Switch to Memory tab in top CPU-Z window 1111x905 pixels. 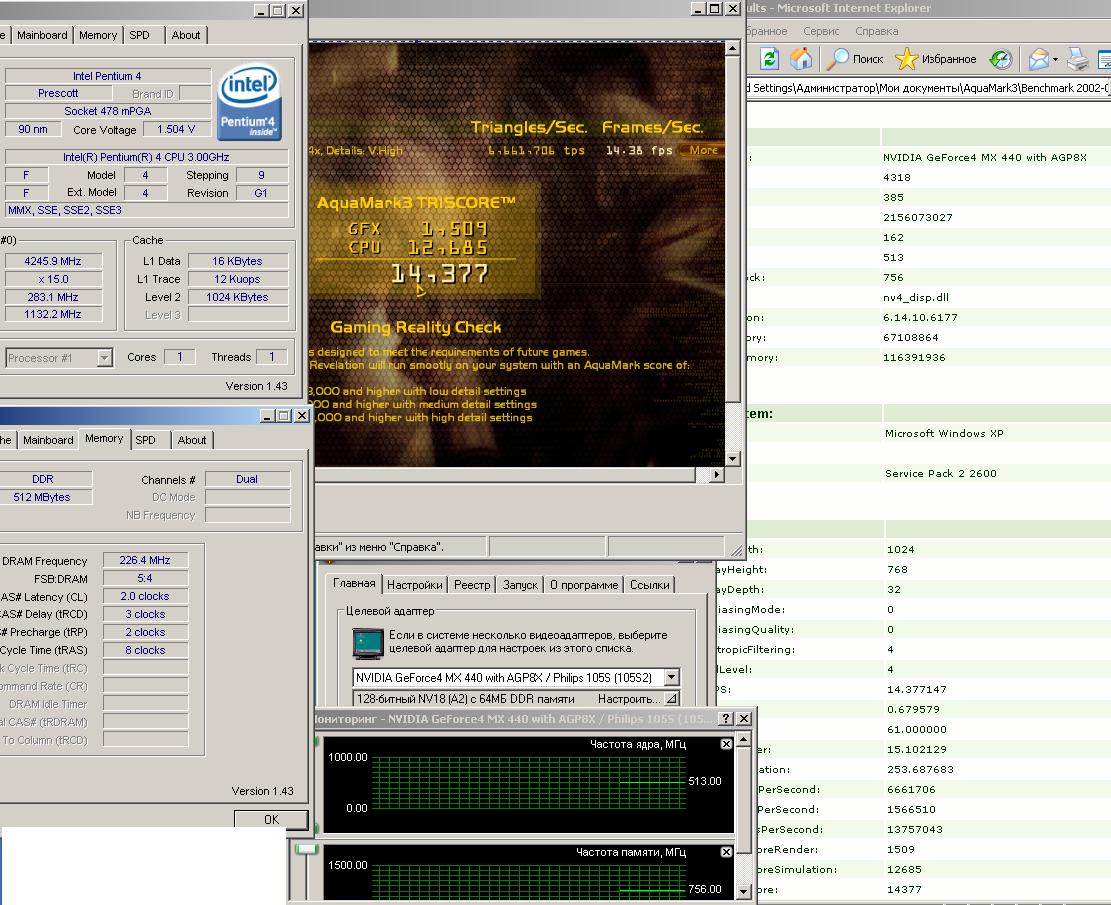click(x=98, y=35)
